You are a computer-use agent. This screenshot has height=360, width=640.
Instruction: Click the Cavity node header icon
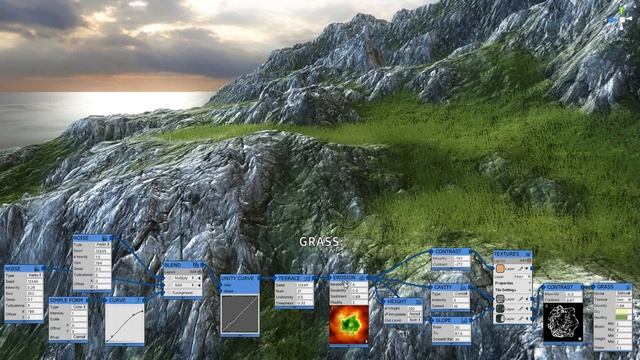pos(463,287)
